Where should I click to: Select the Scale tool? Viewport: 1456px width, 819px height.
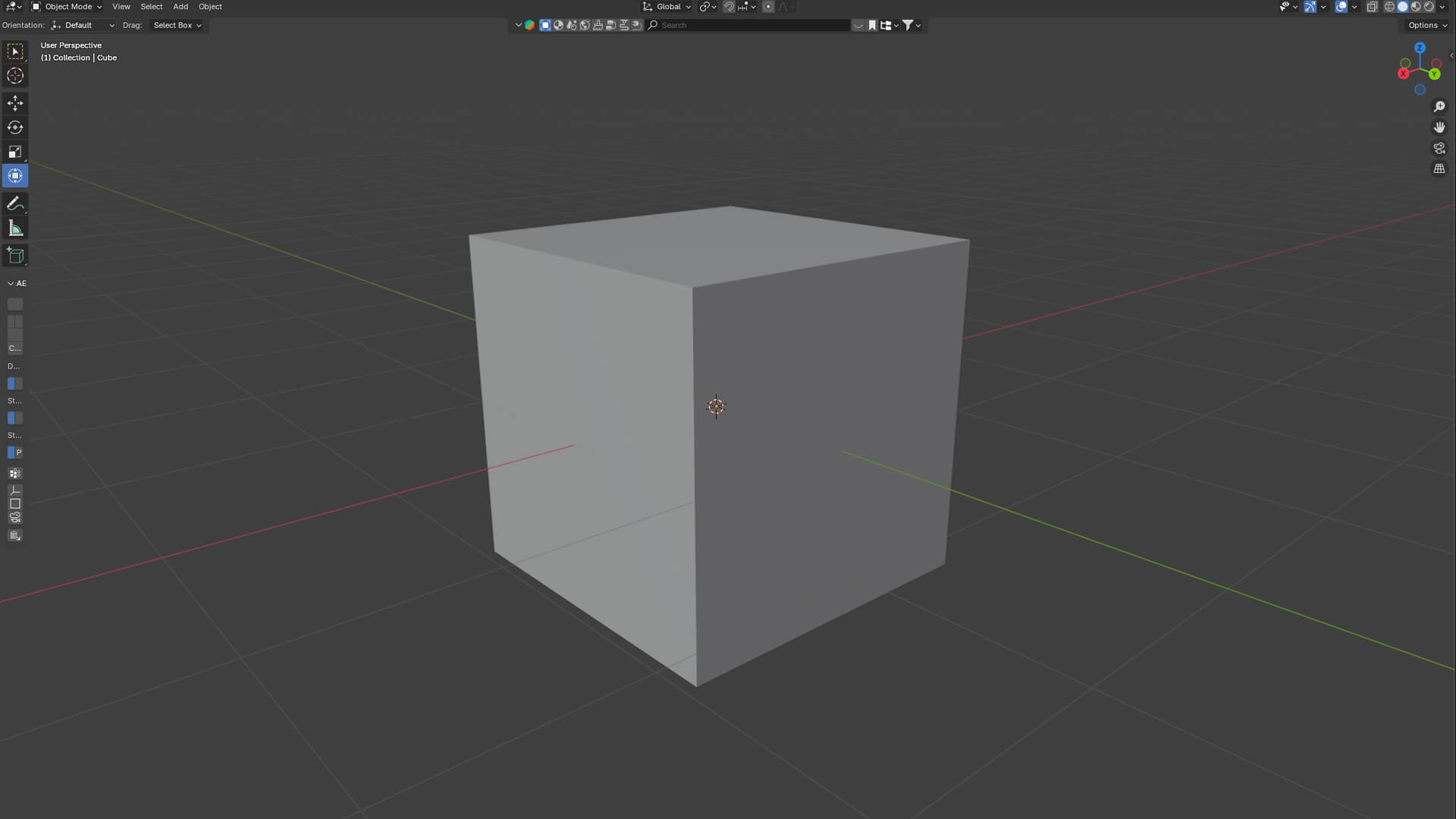15,152
